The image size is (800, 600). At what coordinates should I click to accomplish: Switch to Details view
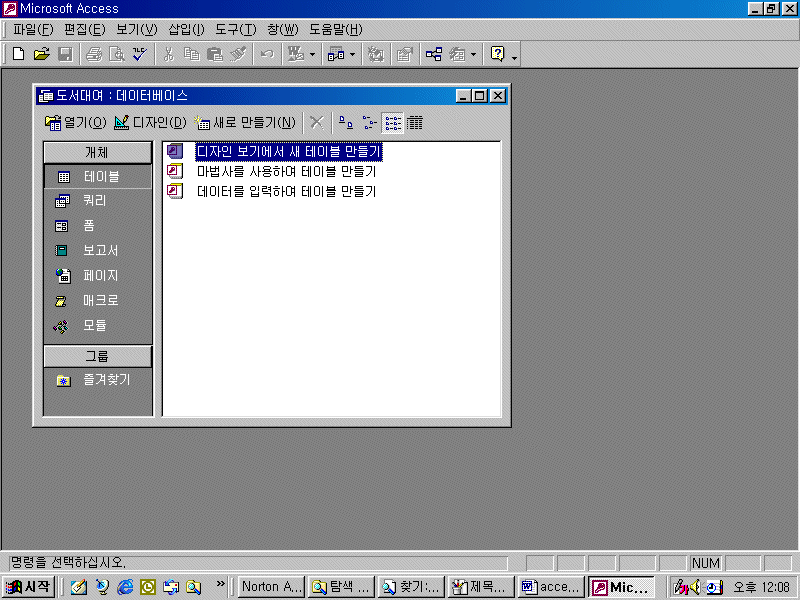point(415,122)
